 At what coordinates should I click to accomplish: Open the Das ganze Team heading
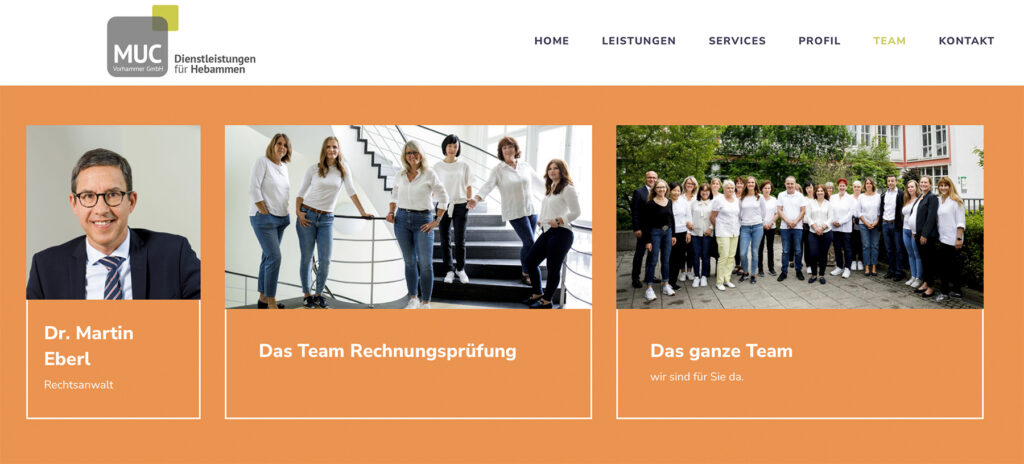click(x=722, y=351)
